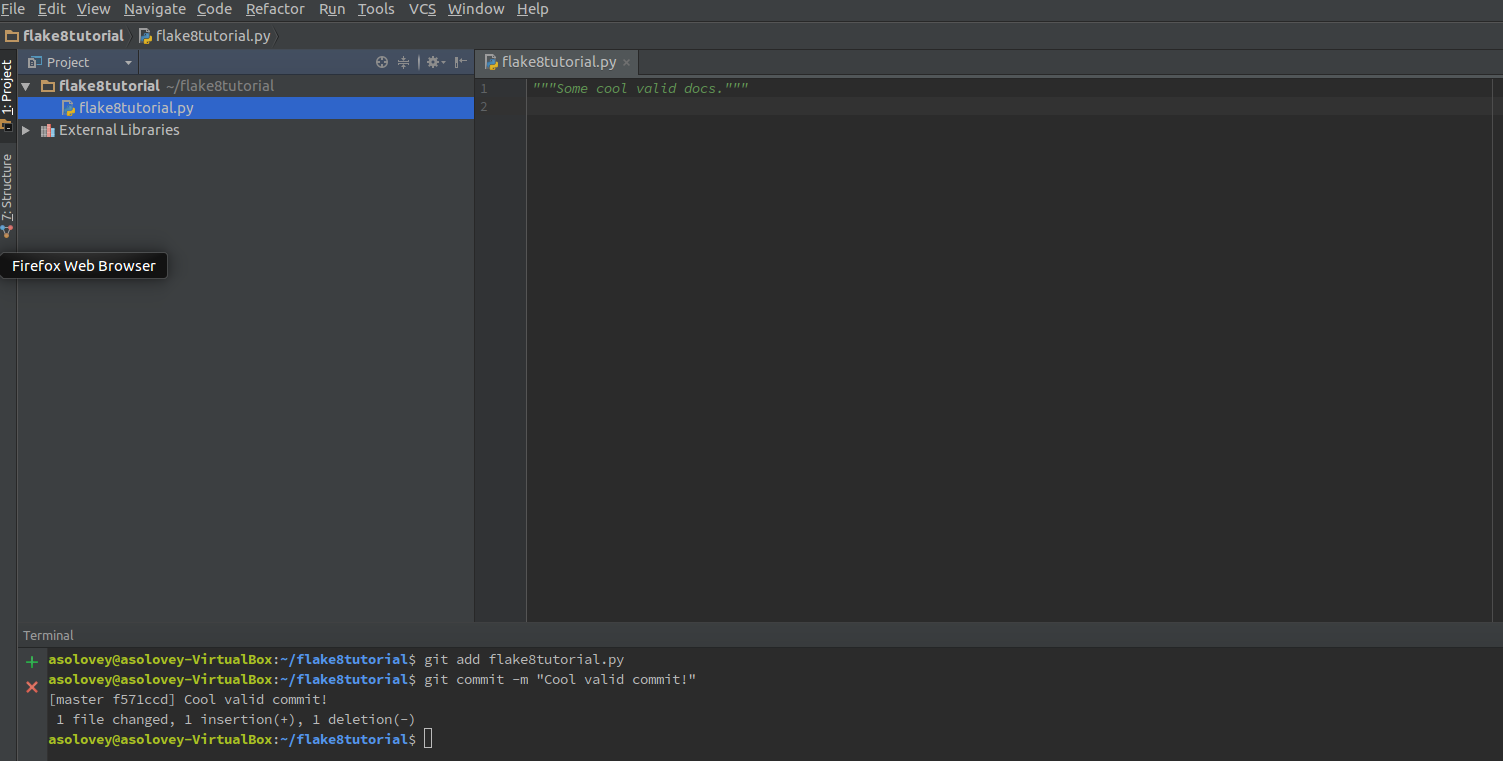The image size is (1503, 761).
Task: Click the docstring on editor line 1
Action: 641,89
